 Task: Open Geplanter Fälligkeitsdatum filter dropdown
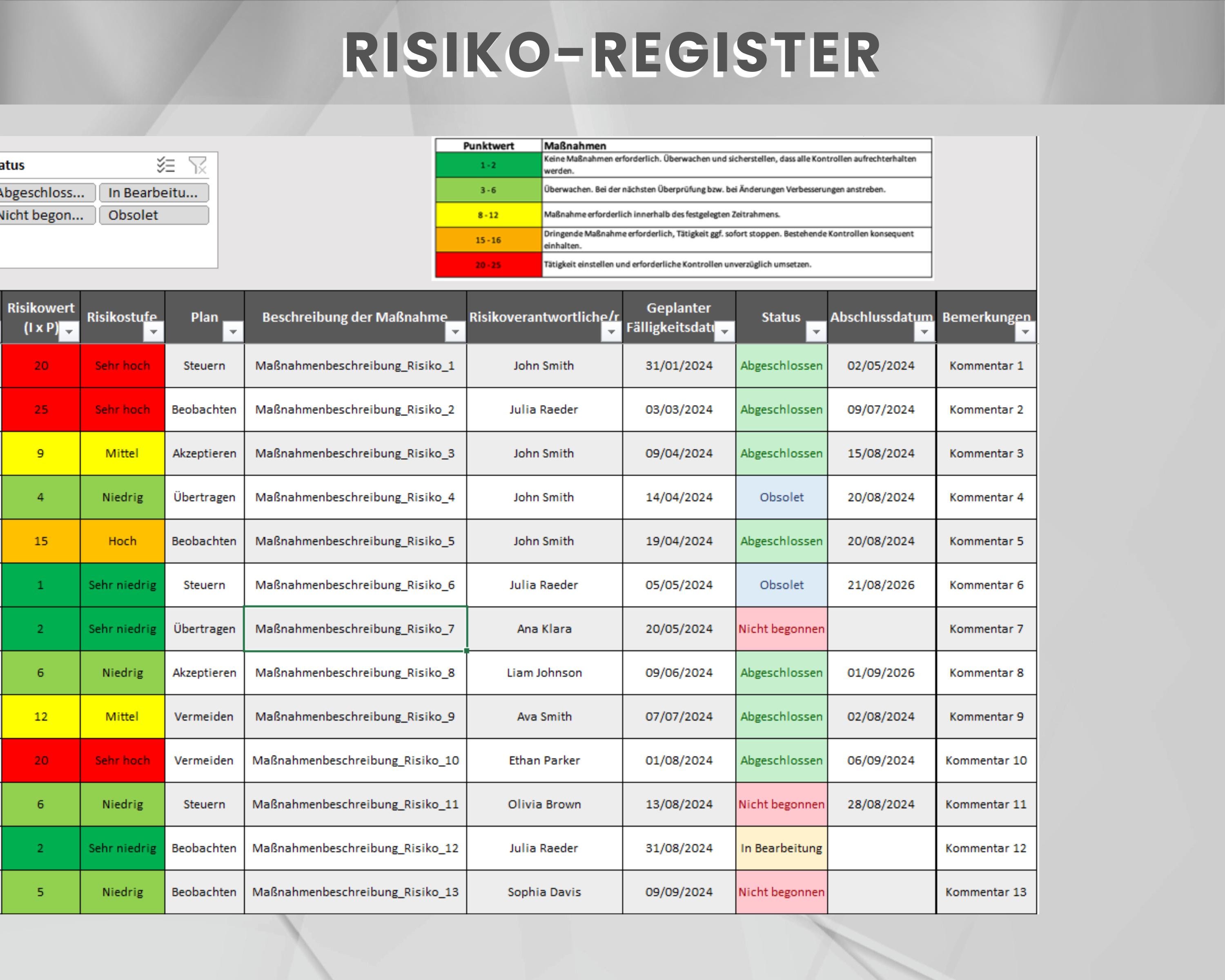(x=724, y=331)
